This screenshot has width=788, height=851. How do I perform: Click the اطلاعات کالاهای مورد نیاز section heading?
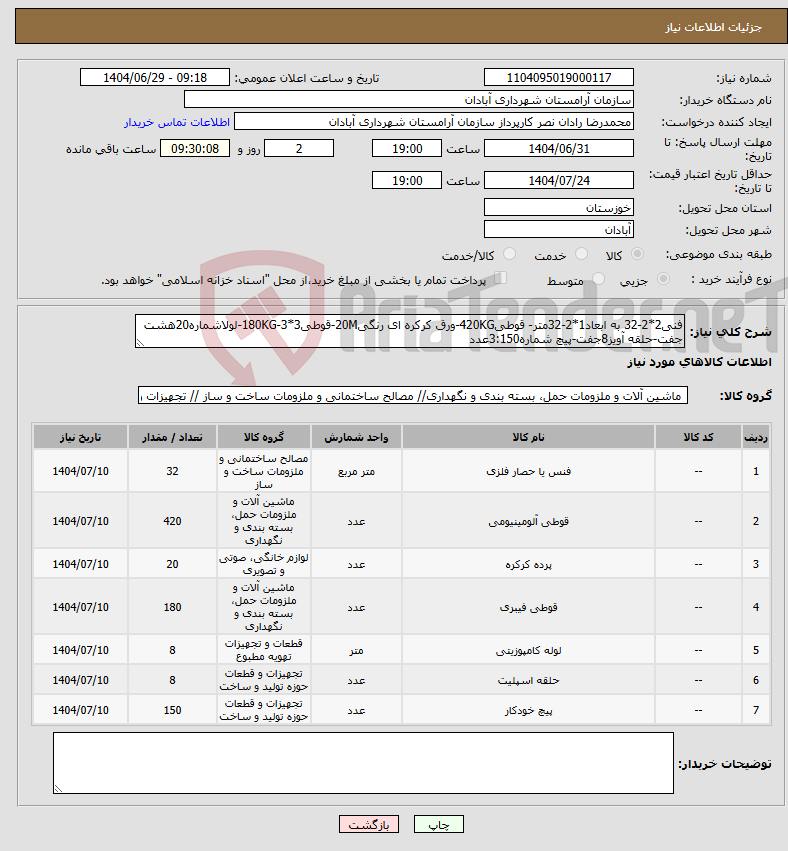point(699,362)
